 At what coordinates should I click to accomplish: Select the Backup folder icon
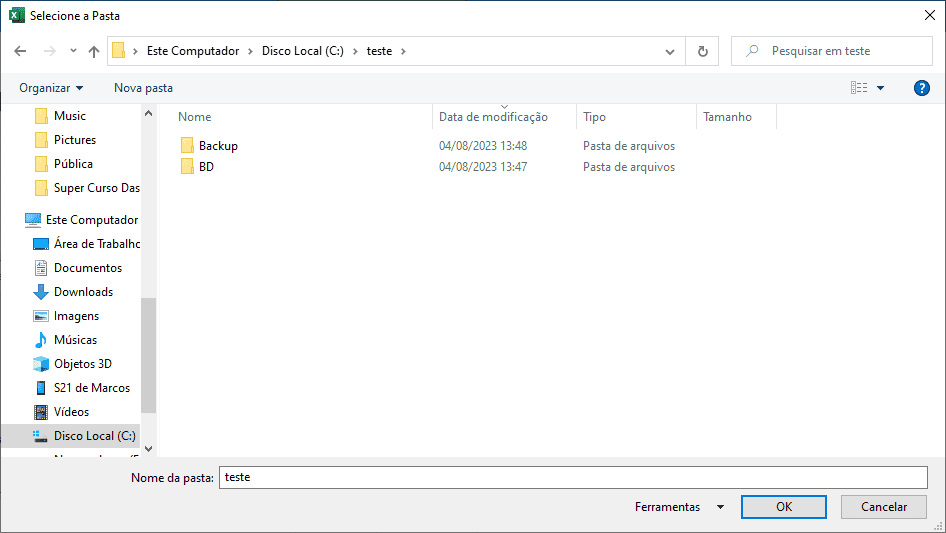tap(187, 146)
